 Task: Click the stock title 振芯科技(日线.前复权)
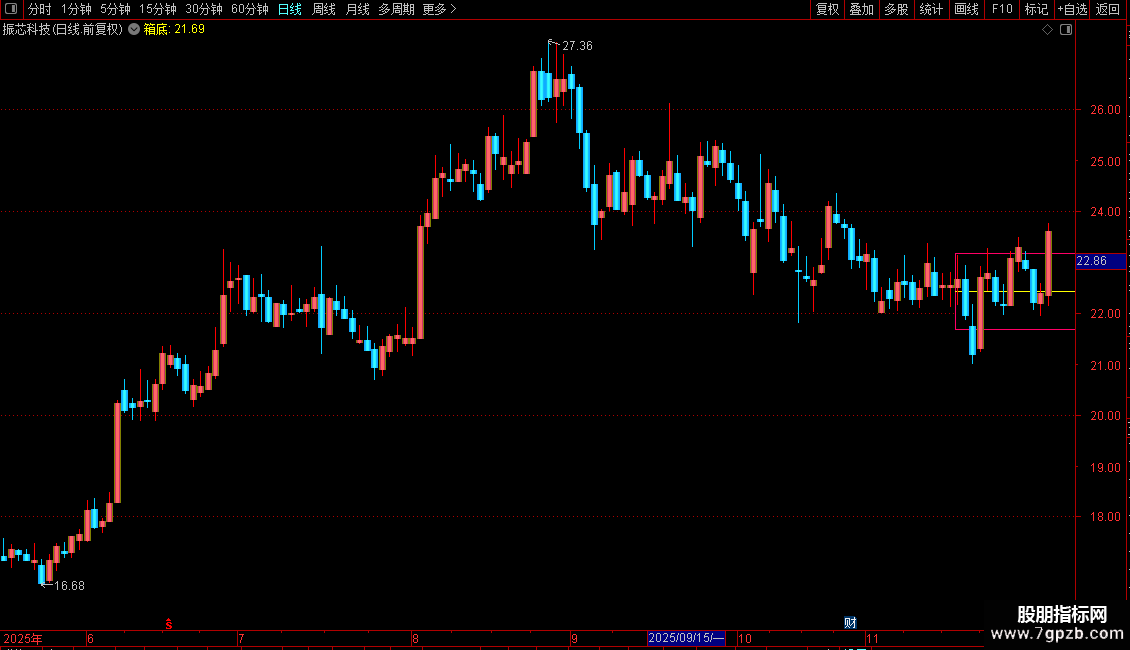[x=63, y=30]
